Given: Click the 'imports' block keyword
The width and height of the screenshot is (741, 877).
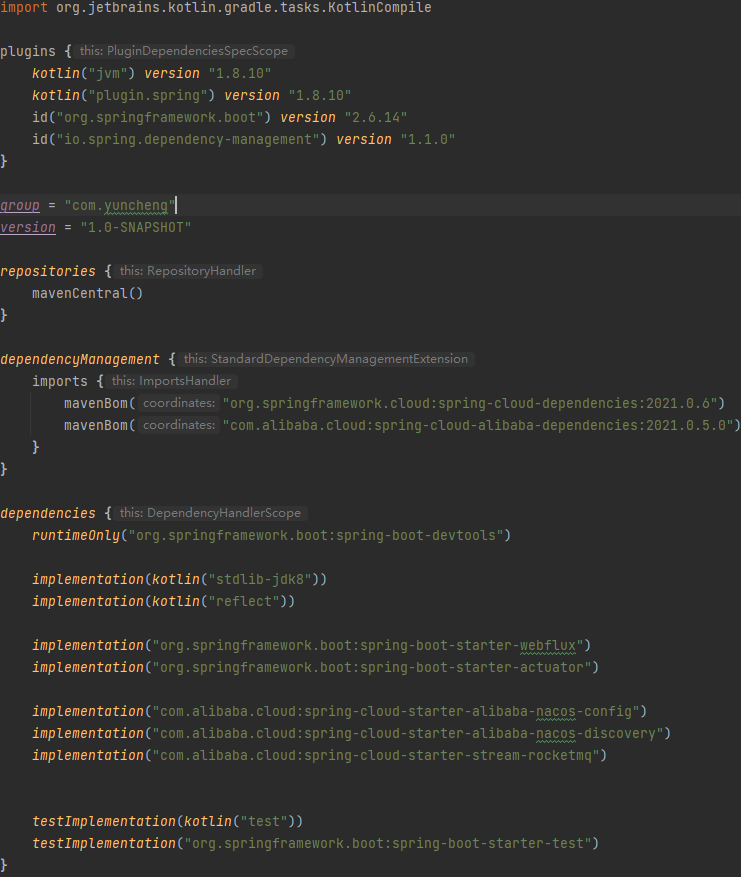Looking at the screenshot, I should pyautogui.click(x=60, y=381).
